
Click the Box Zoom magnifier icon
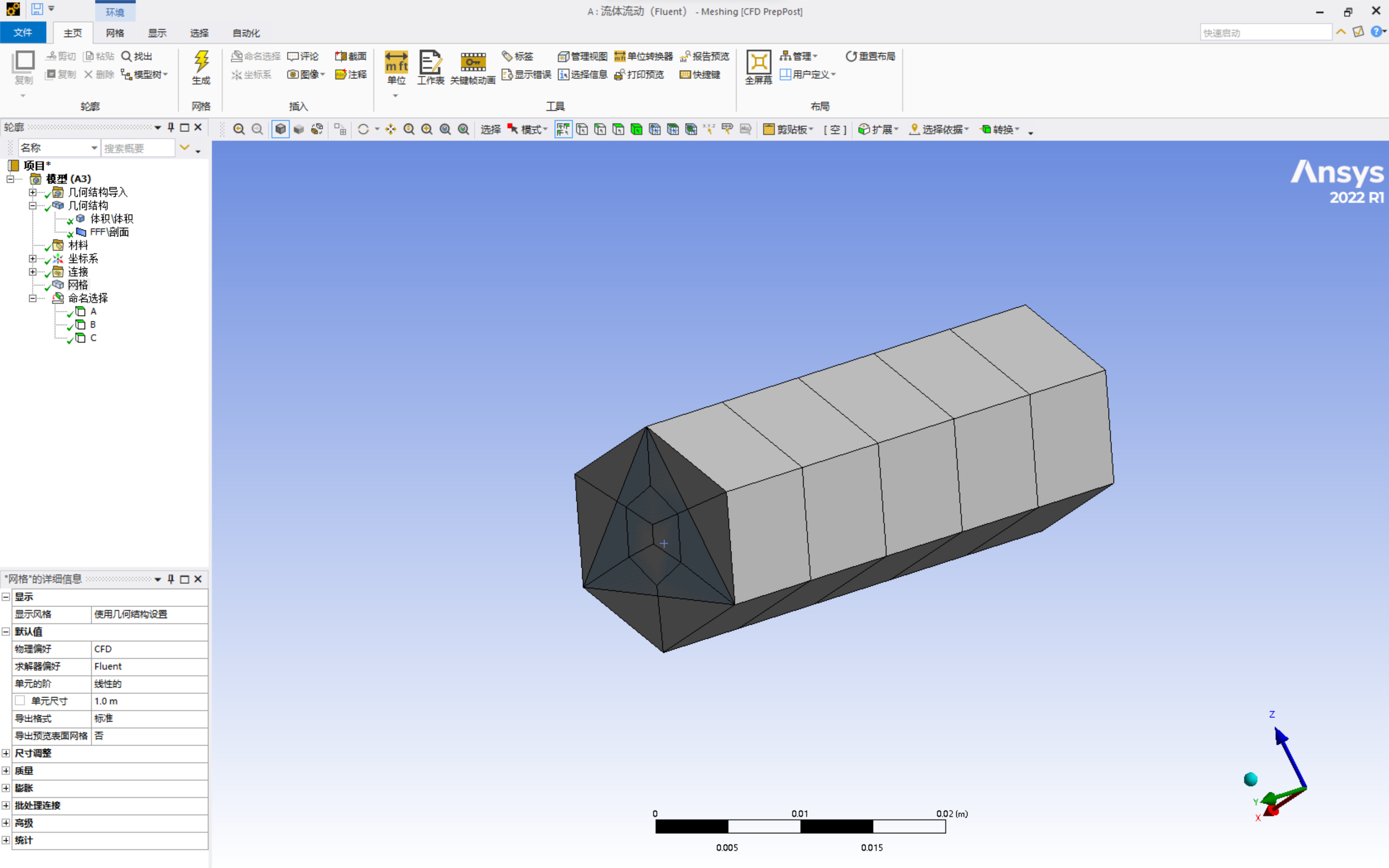(x=427, y=129)
